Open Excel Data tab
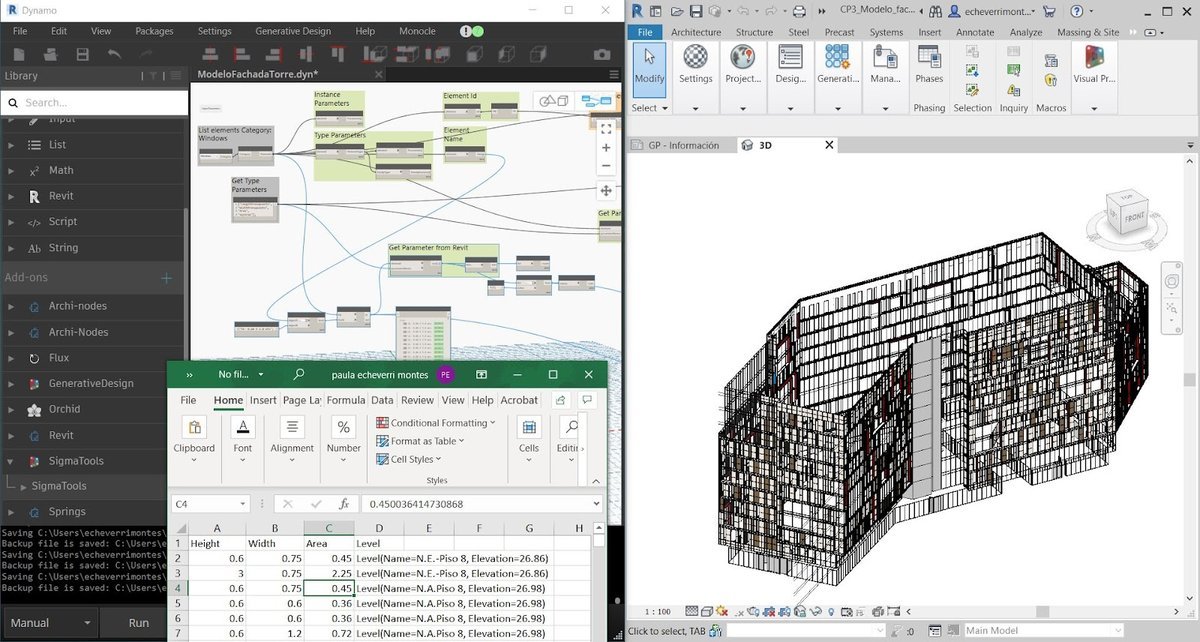This screenshot has width=1200, height=642. click(x=382, y=400)
